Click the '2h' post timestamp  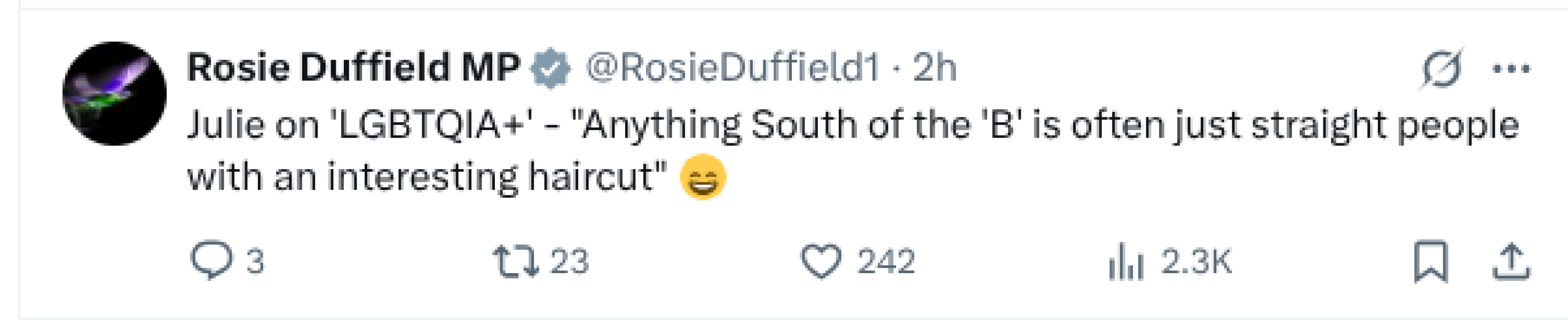(x=934, y=67)
